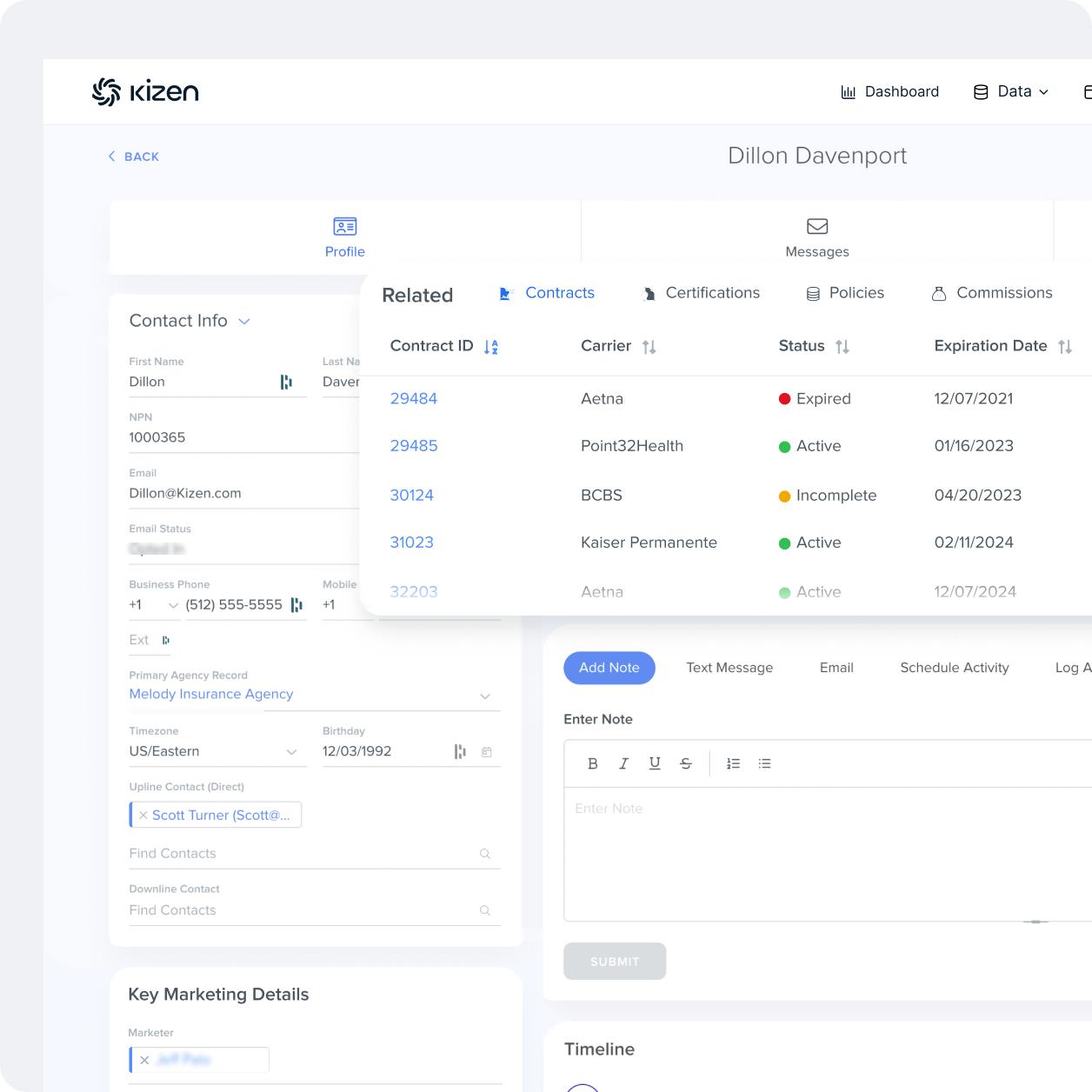Apply bold formatting in note editor
1092x1092 pixels.
[592, 763]
